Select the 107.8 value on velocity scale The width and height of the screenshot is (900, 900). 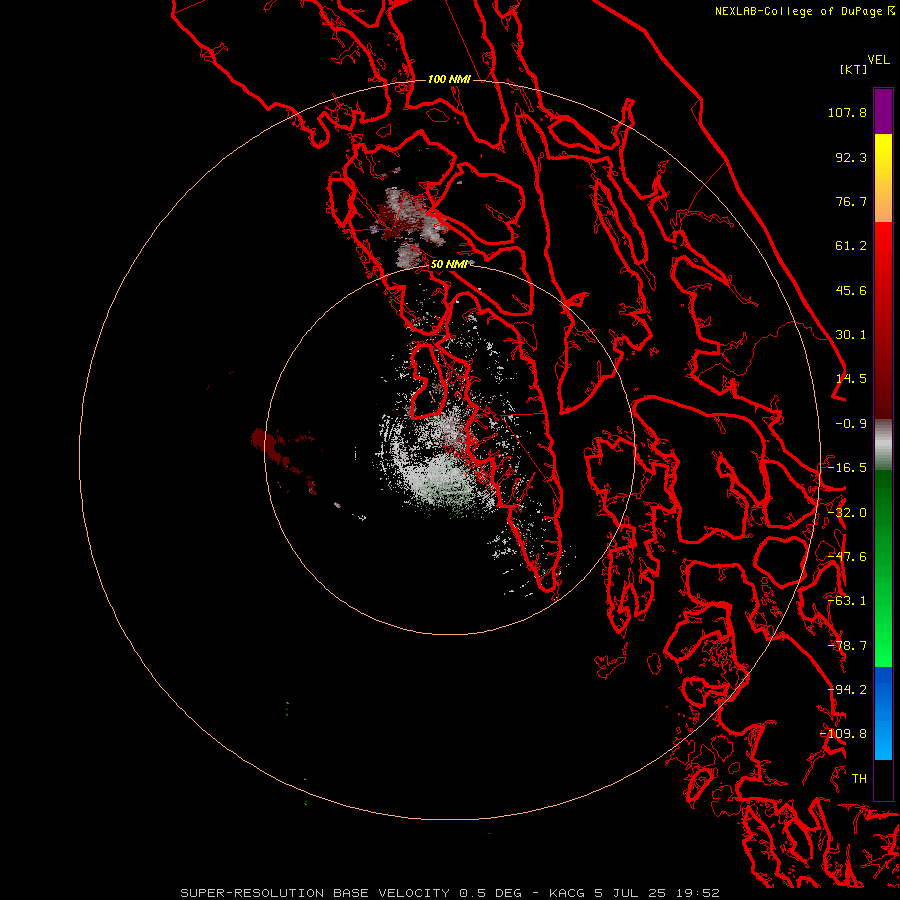(847, 112)
